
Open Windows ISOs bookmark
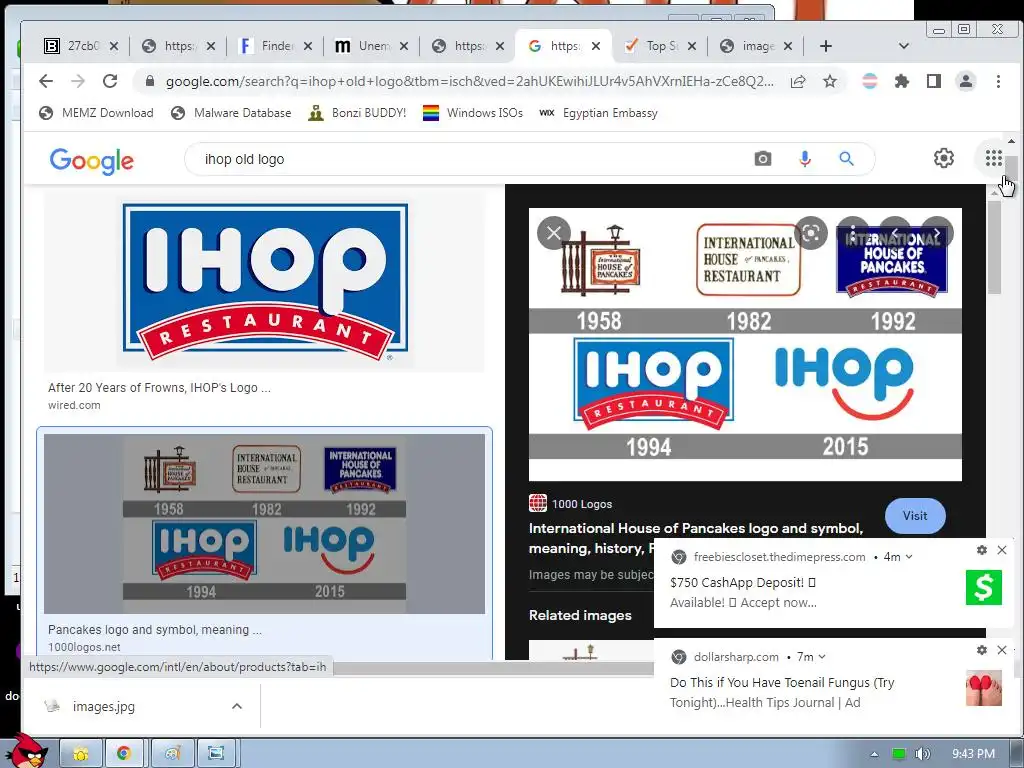[x=473, y=113]
